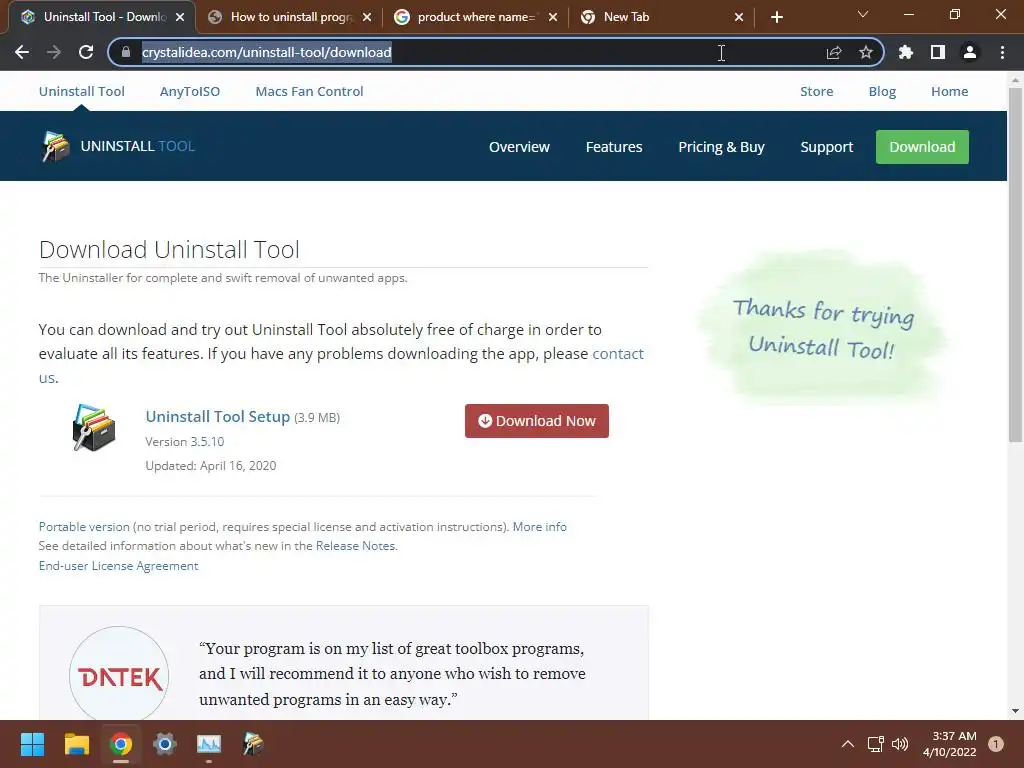Open notification badge in taskbar corner
Image resolution: width=1024 pixels, height=768 pixels.
995,744
